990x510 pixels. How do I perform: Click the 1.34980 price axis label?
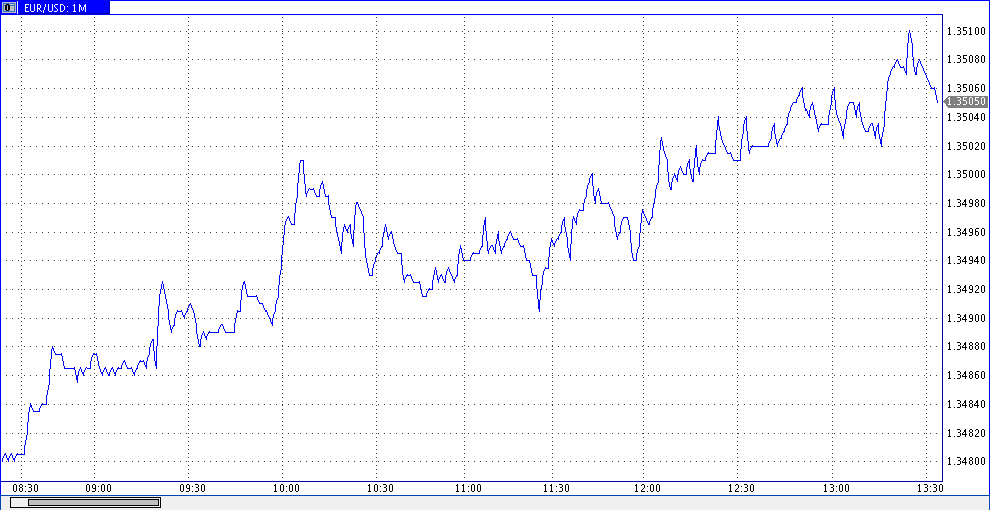(967, 203)
